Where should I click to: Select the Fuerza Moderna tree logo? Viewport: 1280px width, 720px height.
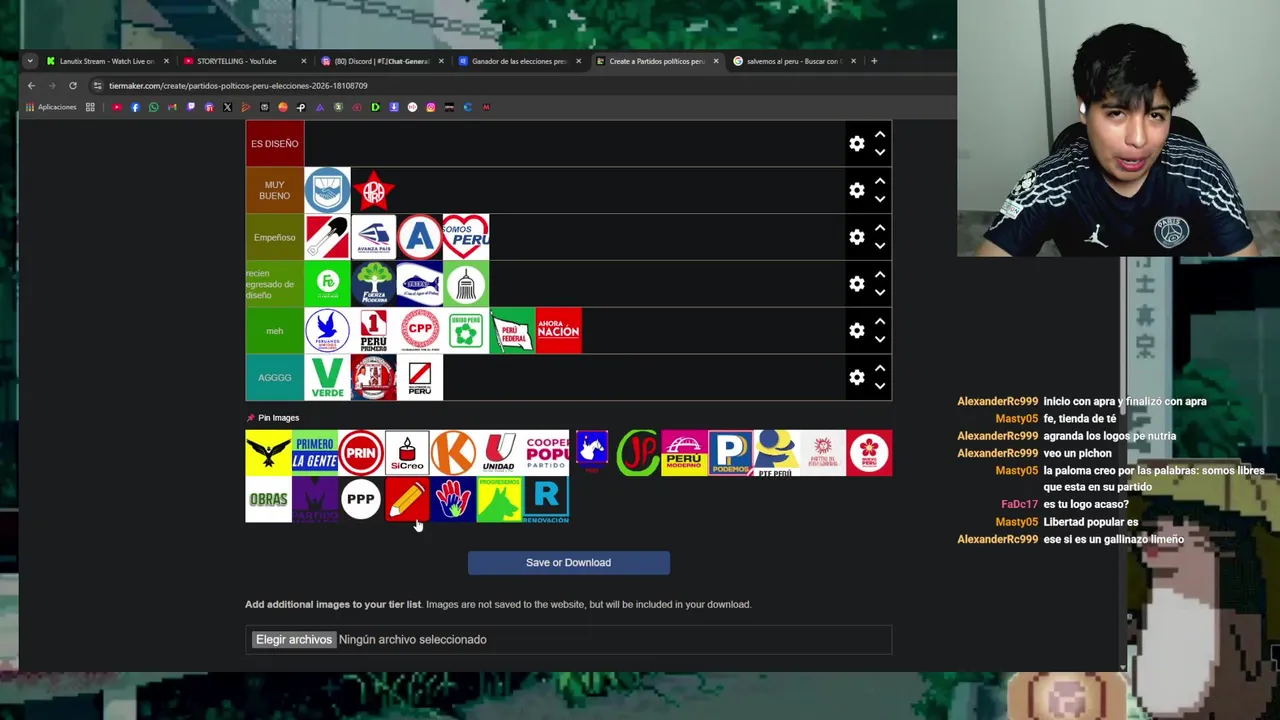[373, 284]
